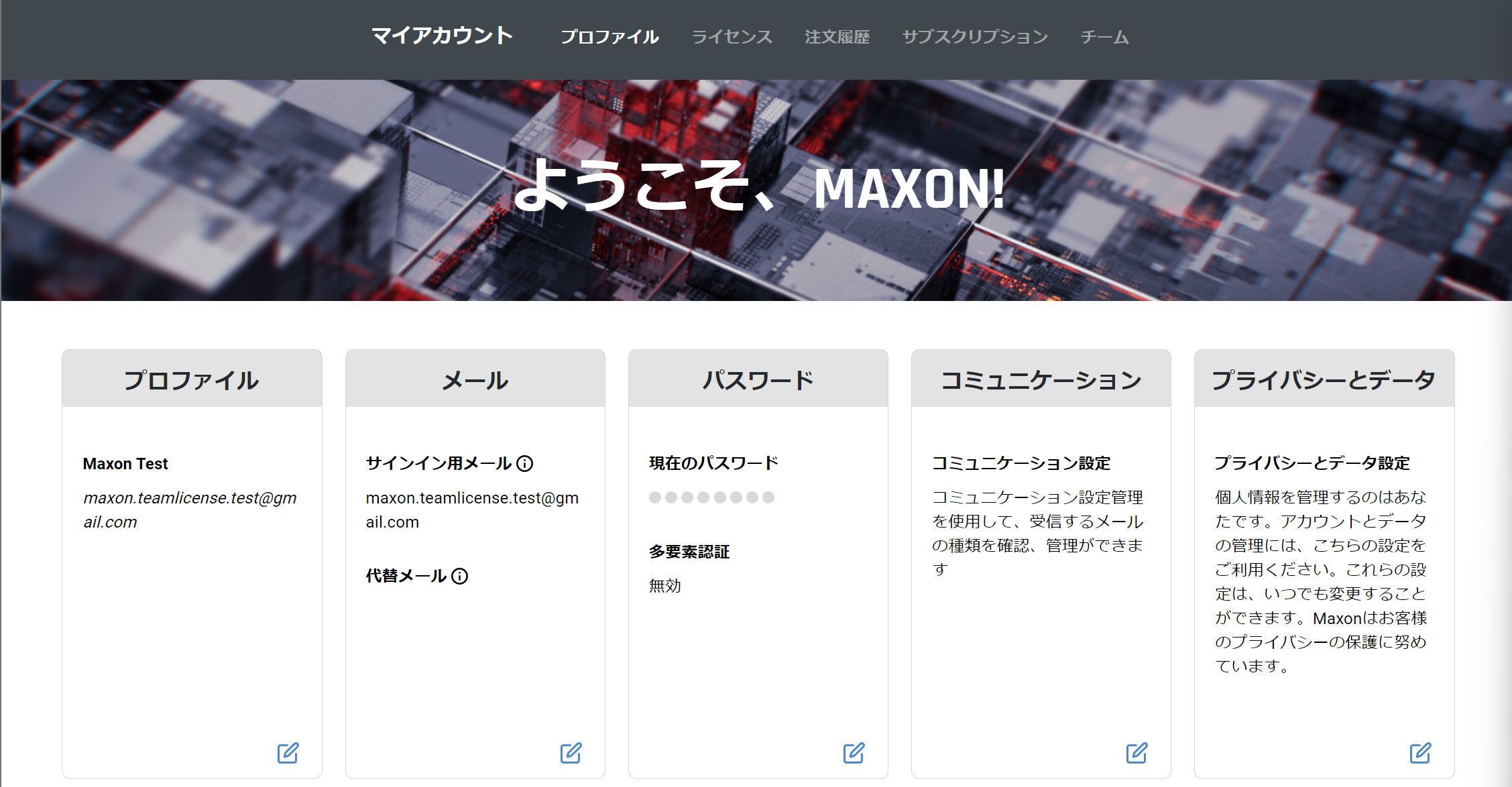Viewport: 1512px width, 787px height.
Task: Click the マイアカウント title link
Action: (x=443, y=36)
